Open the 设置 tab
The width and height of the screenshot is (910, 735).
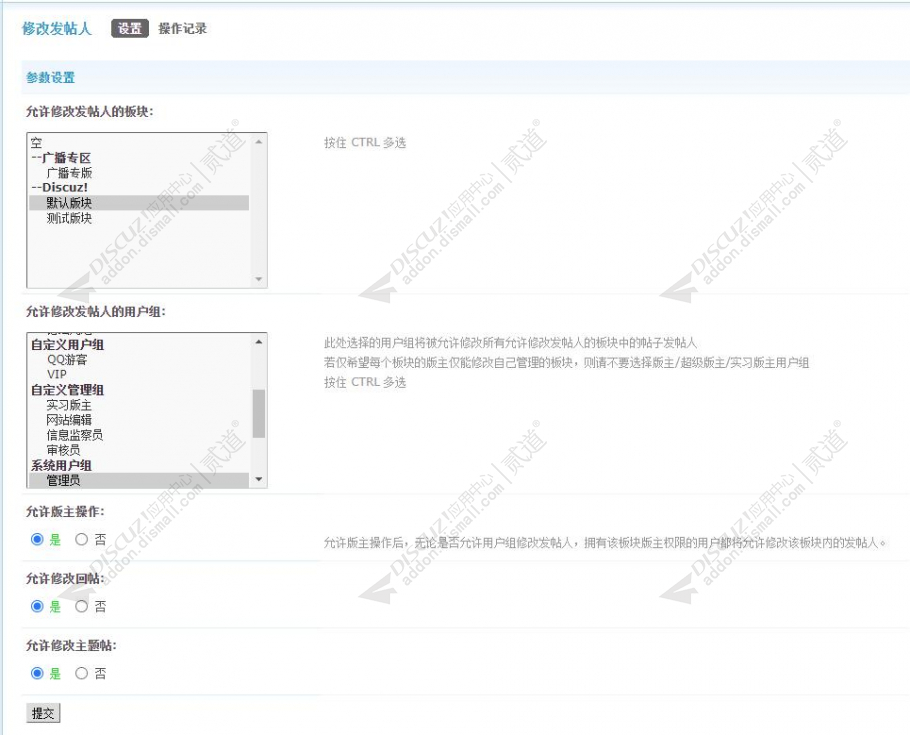coord(130,28)
